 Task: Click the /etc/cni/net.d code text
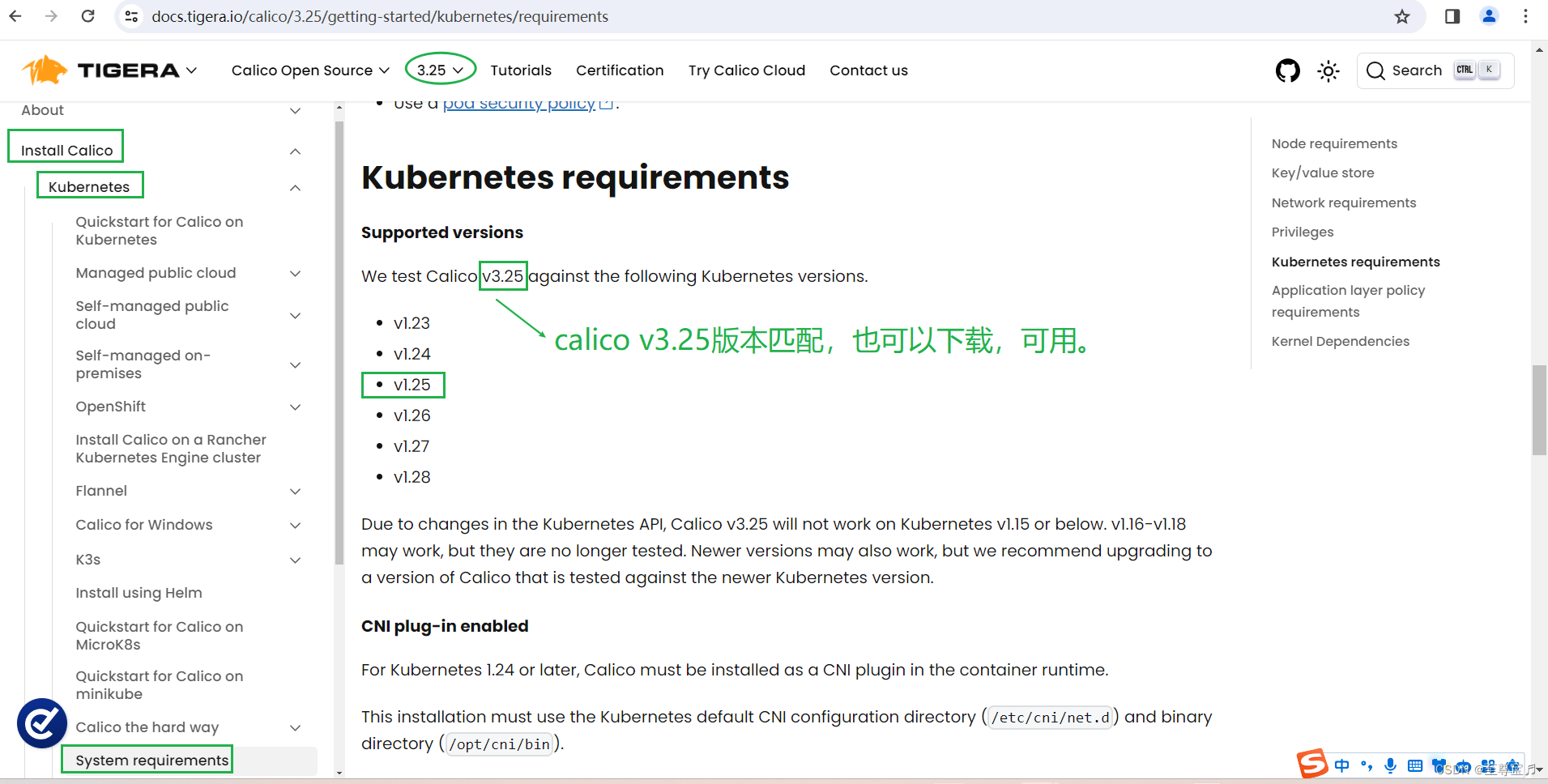(x=1050, y=718)
